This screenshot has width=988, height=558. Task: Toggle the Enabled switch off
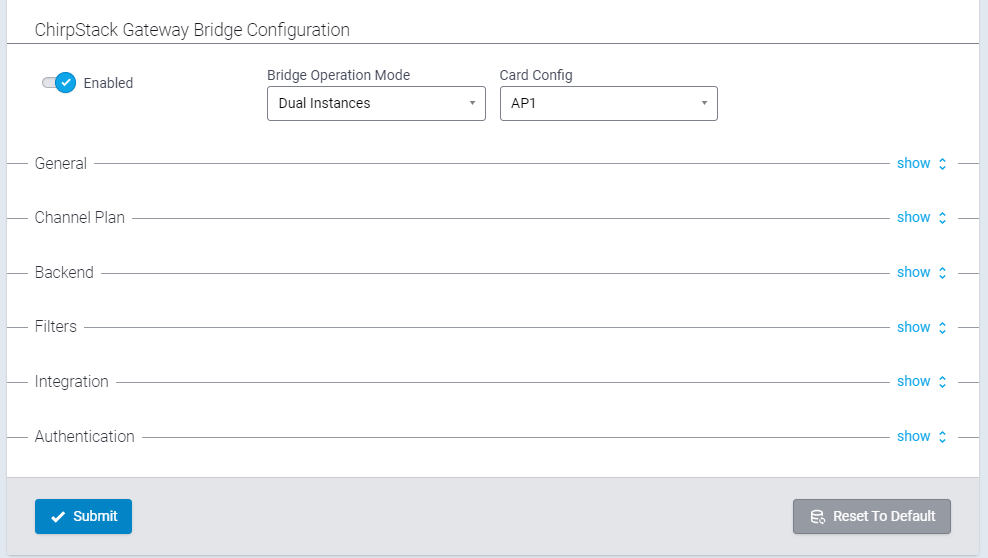click(x=59, y=83)
